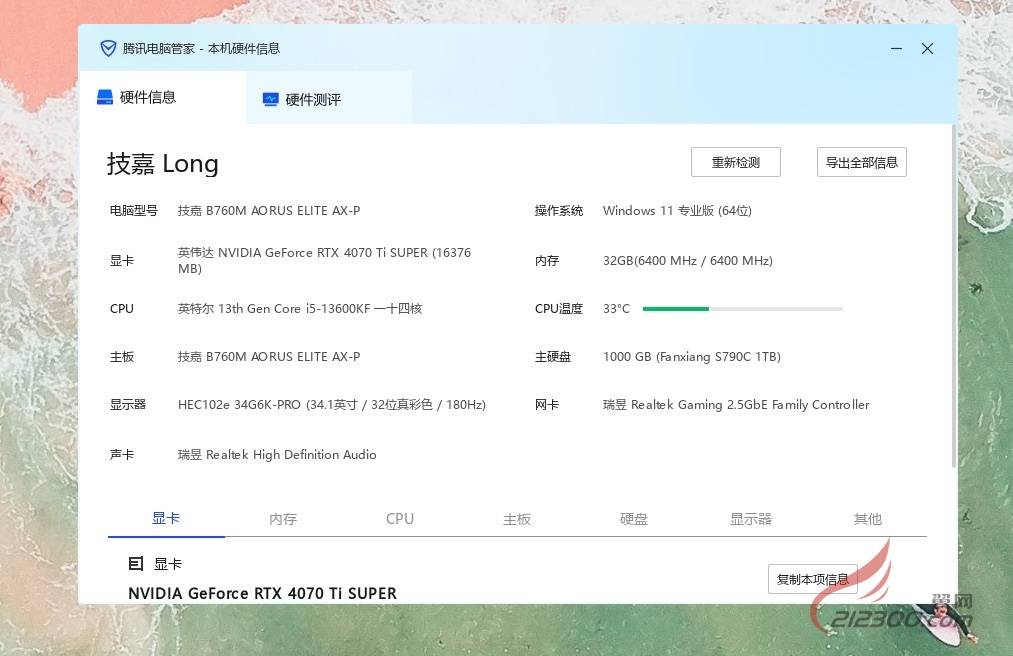
Task: Open the 主板 detail tab
Action: pos(517,519)
